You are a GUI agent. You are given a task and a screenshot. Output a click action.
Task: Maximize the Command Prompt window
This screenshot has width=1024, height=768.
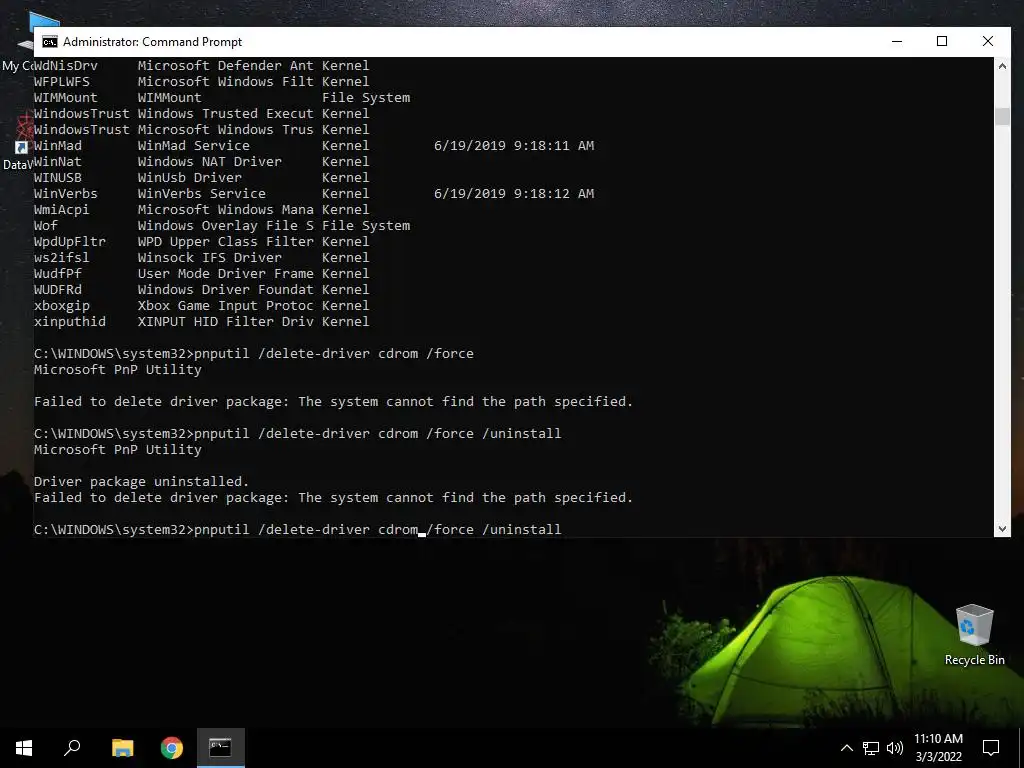coord(942,41)
